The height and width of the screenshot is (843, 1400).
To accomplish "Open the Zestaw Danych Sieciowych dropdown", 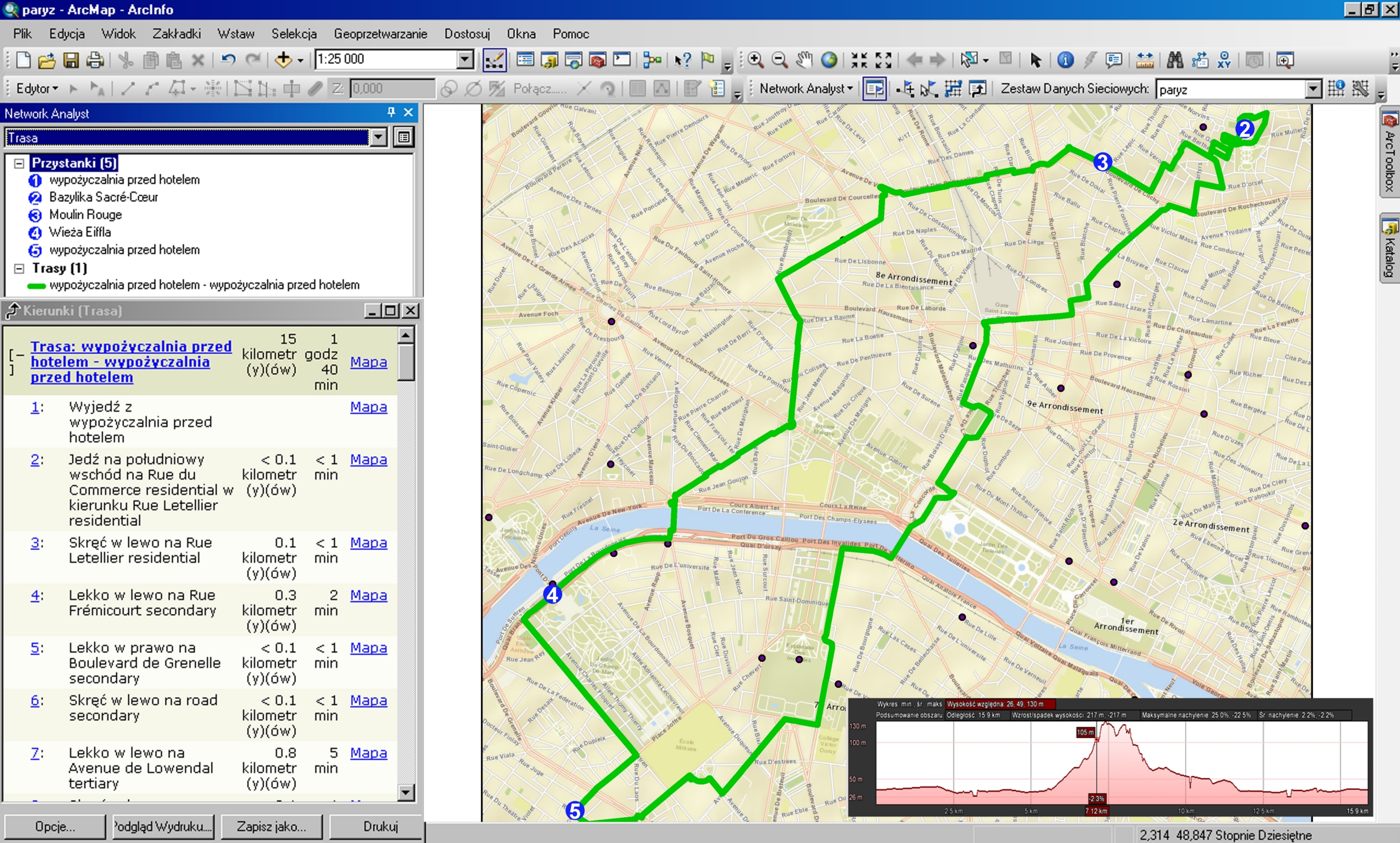I will (x=1313, y=89).
